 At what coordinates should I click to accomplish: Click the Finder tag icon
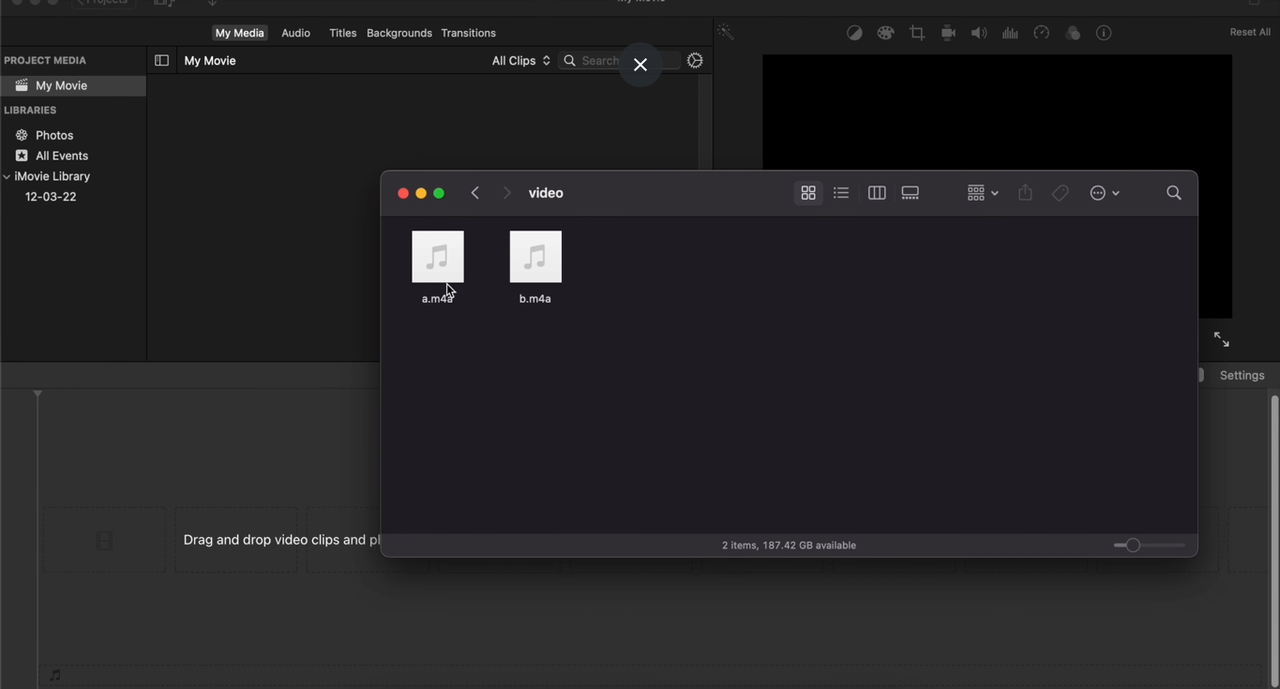tap(1060, 193)
